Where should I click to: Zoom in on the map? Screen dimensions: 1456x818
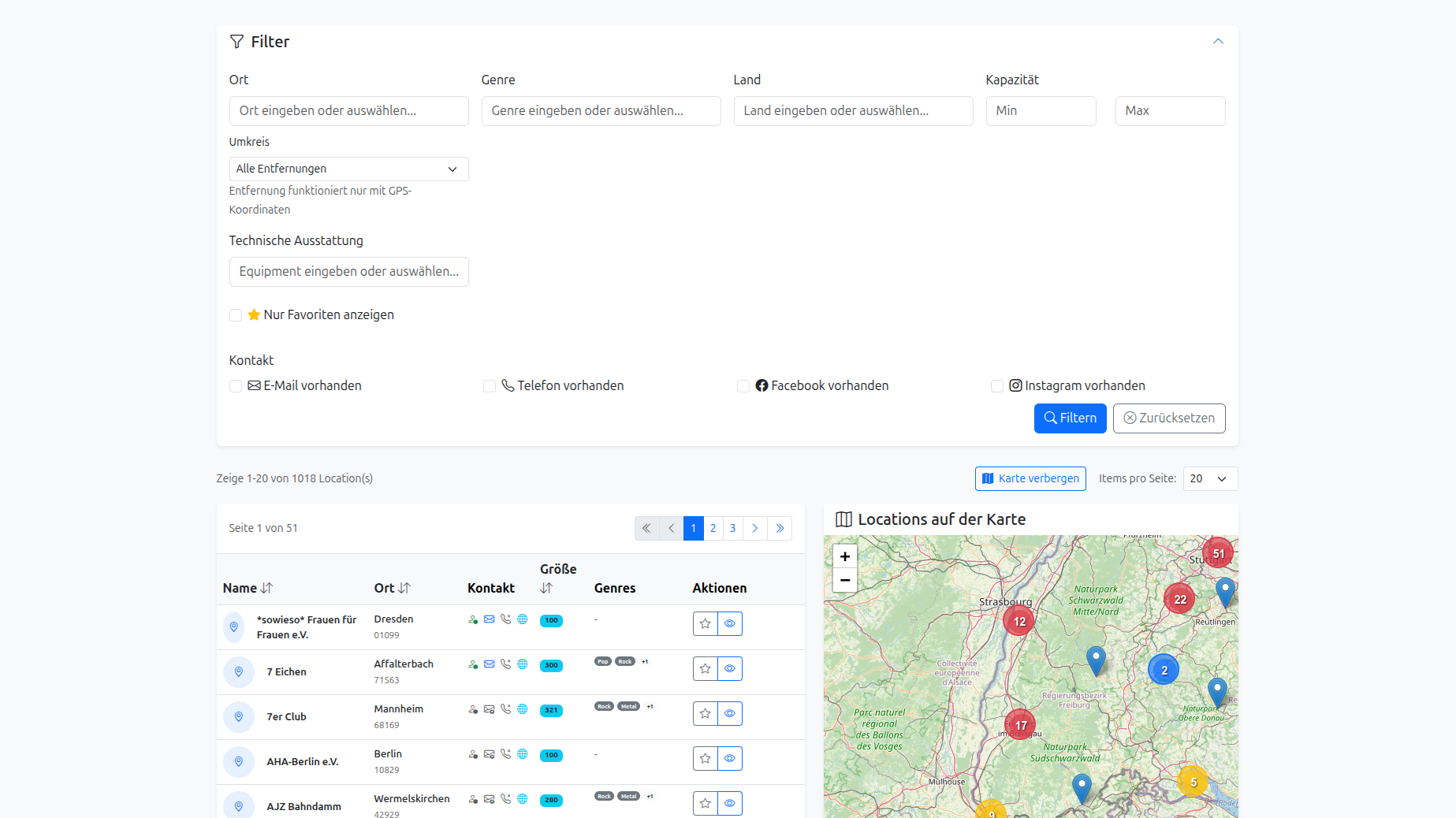pos(845,556)
